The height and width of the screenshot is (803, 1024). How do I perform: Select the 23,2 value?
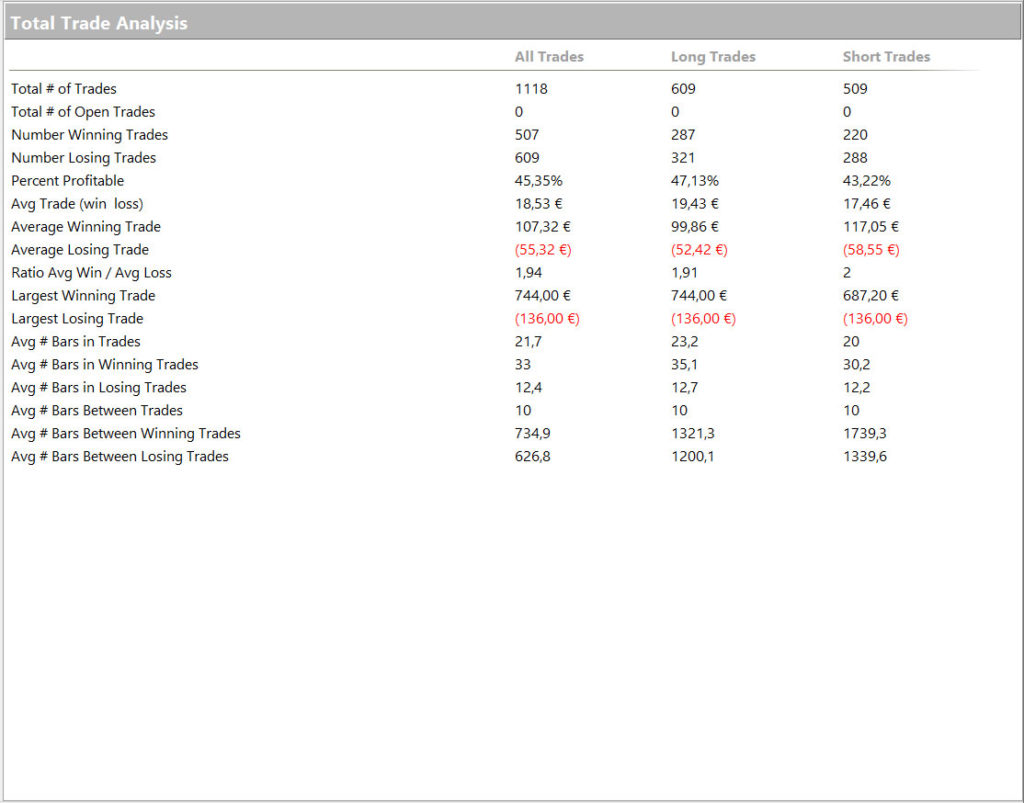(684, 341)
